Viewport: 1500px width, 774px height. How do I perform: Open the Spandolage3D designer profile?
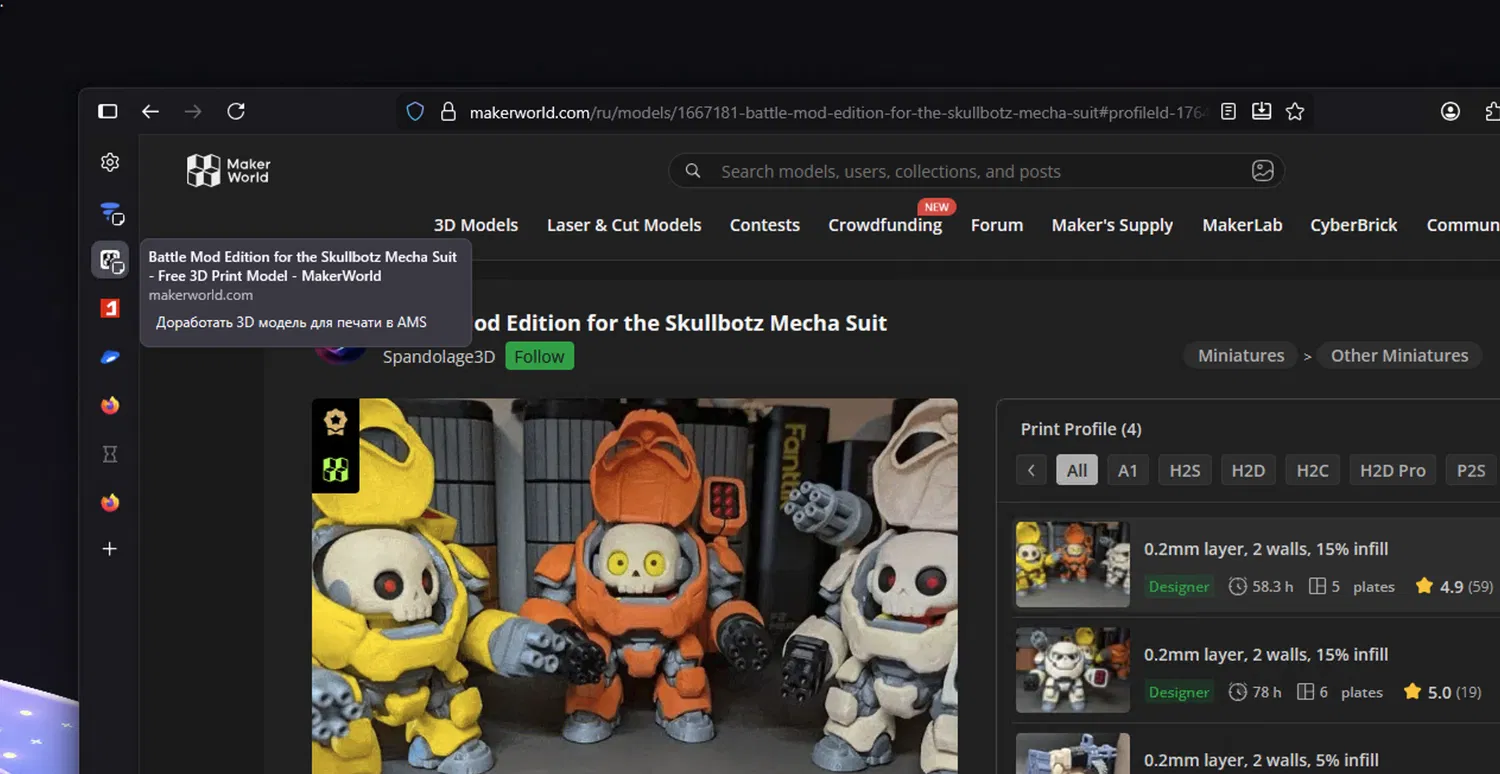(x=439, y=357)
